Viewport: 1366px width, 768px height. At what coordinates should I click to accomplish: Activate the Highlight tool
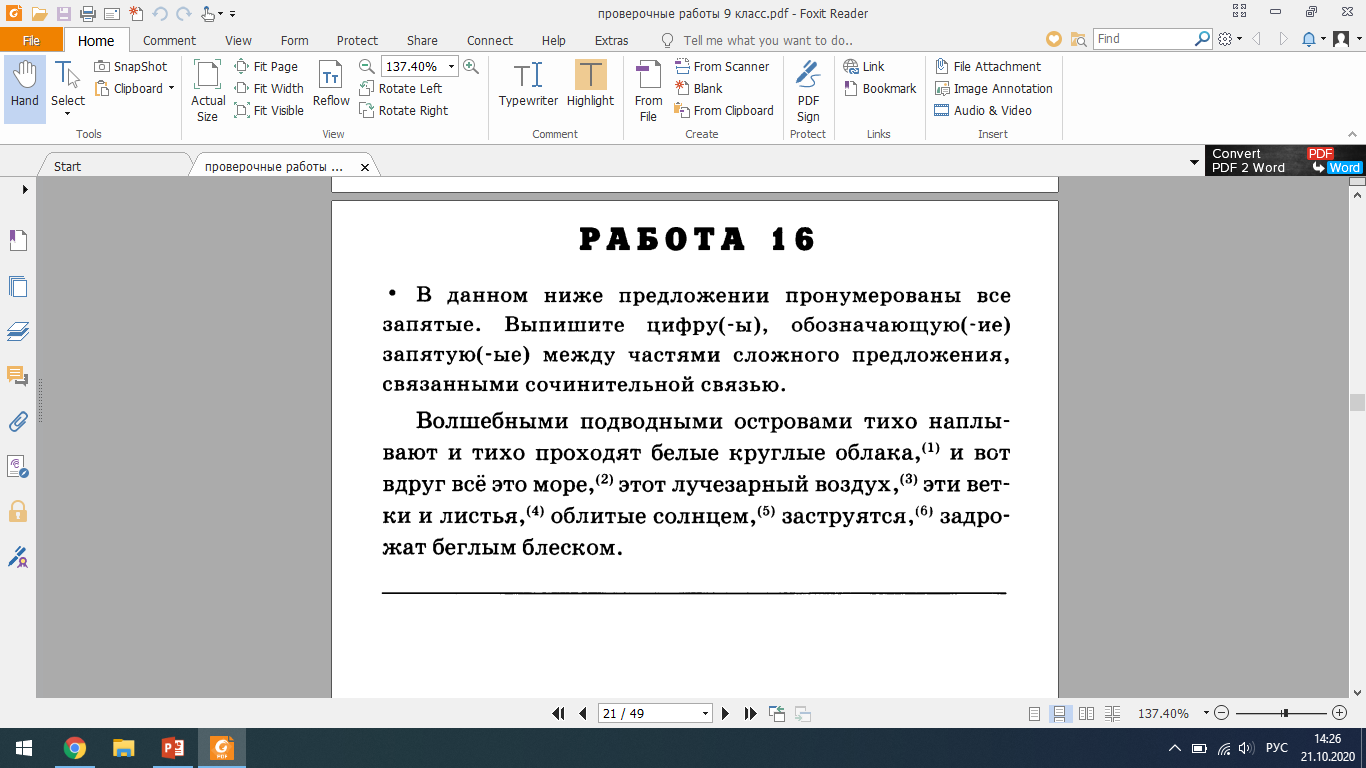[590, 84]
